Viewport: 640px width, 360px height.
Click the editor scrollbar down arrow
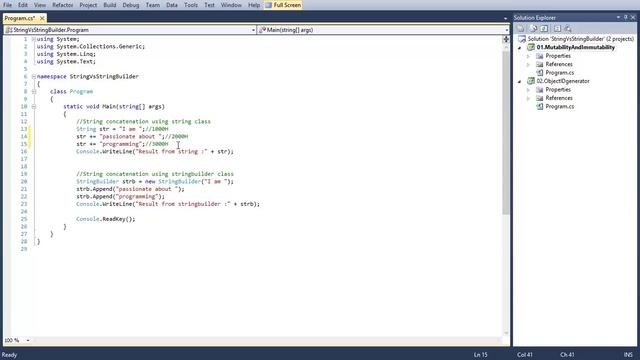point(506,333)
